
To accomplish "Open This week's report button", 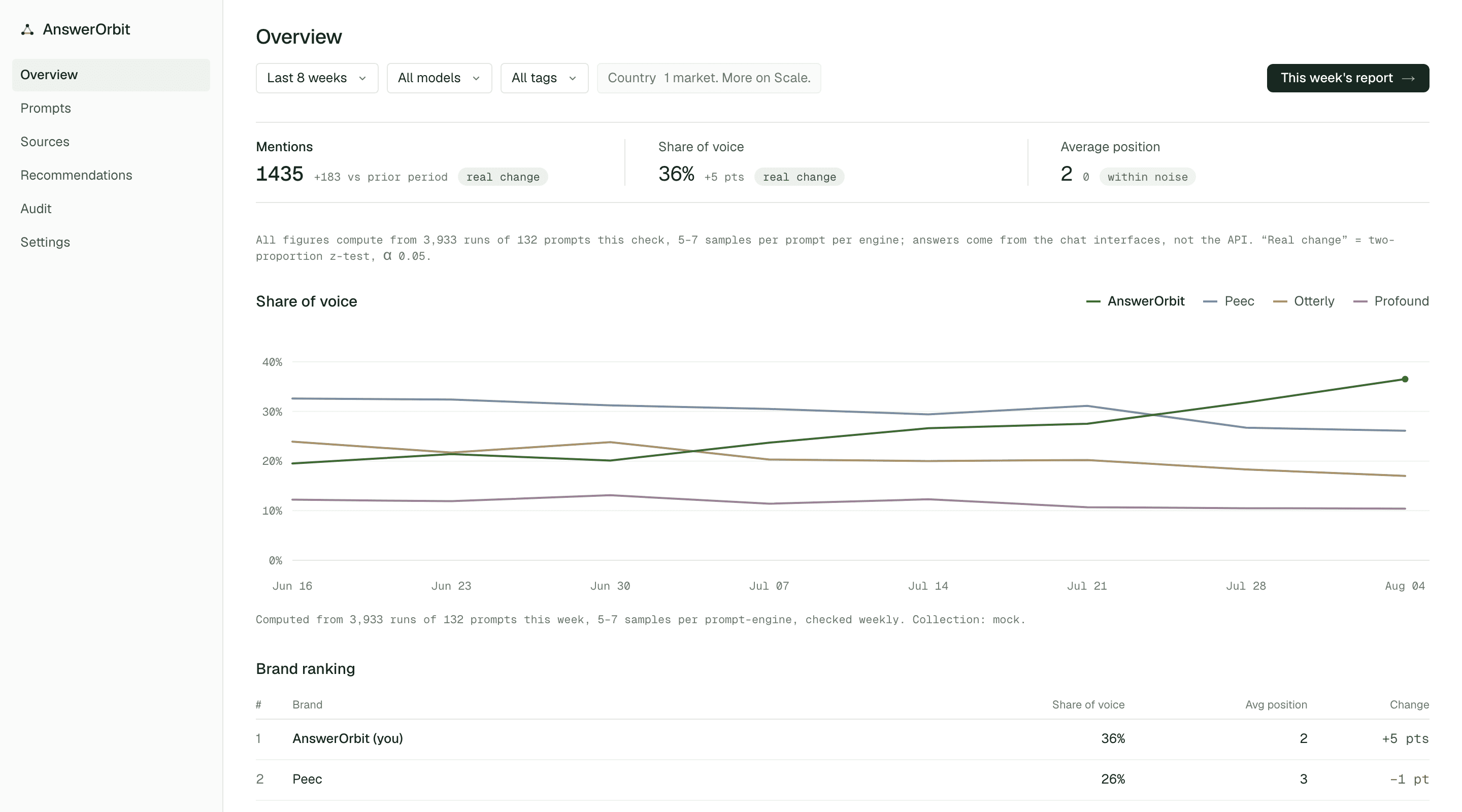I will (x=1348, y=78).
